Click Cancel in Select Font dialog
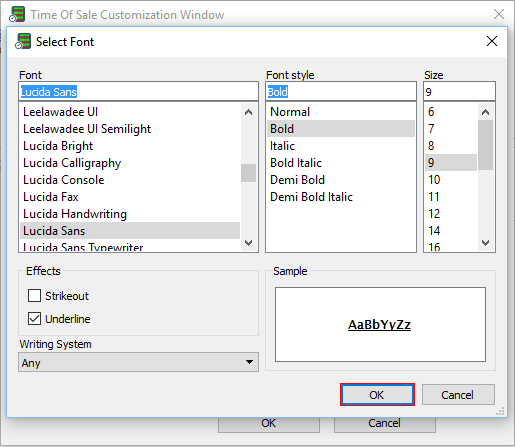 point(458,395)
